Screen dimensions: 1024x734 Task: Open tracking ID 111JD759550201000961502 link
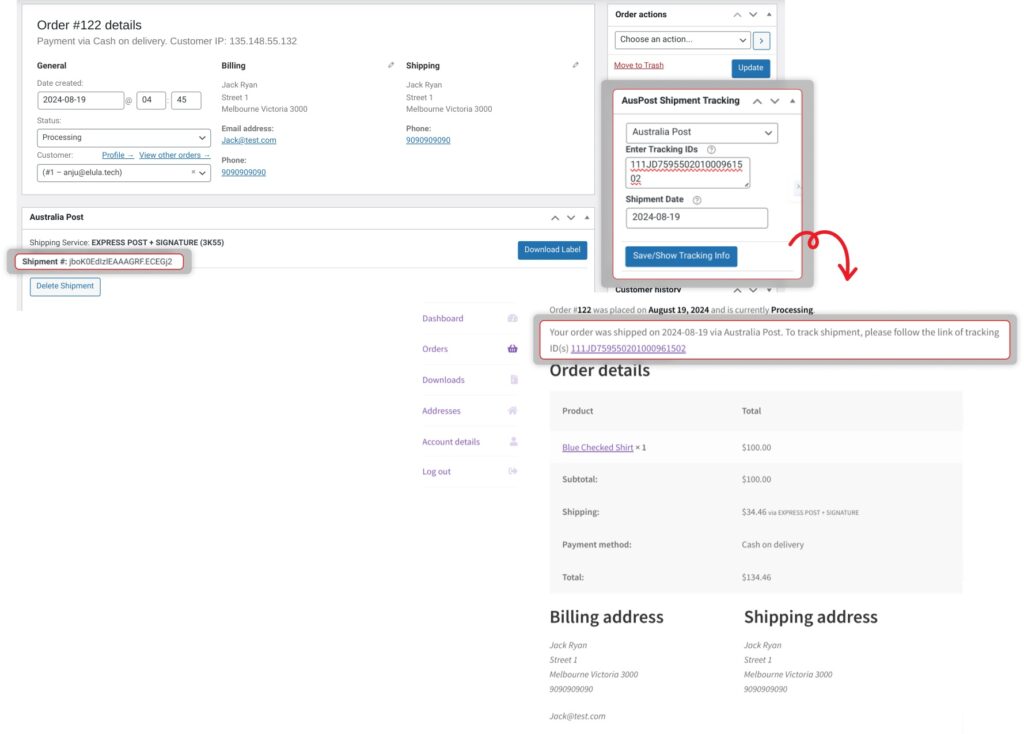628,349
